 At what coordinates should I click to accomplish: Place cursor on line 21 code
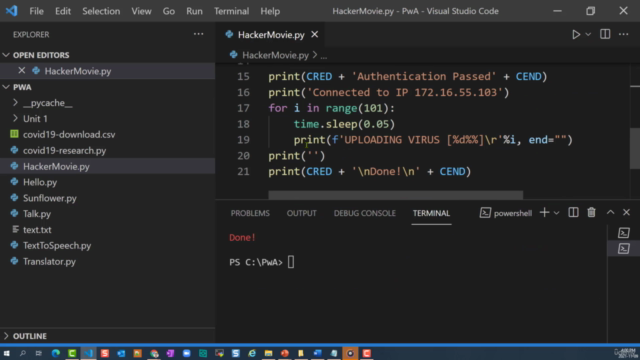tap(369, 171)
